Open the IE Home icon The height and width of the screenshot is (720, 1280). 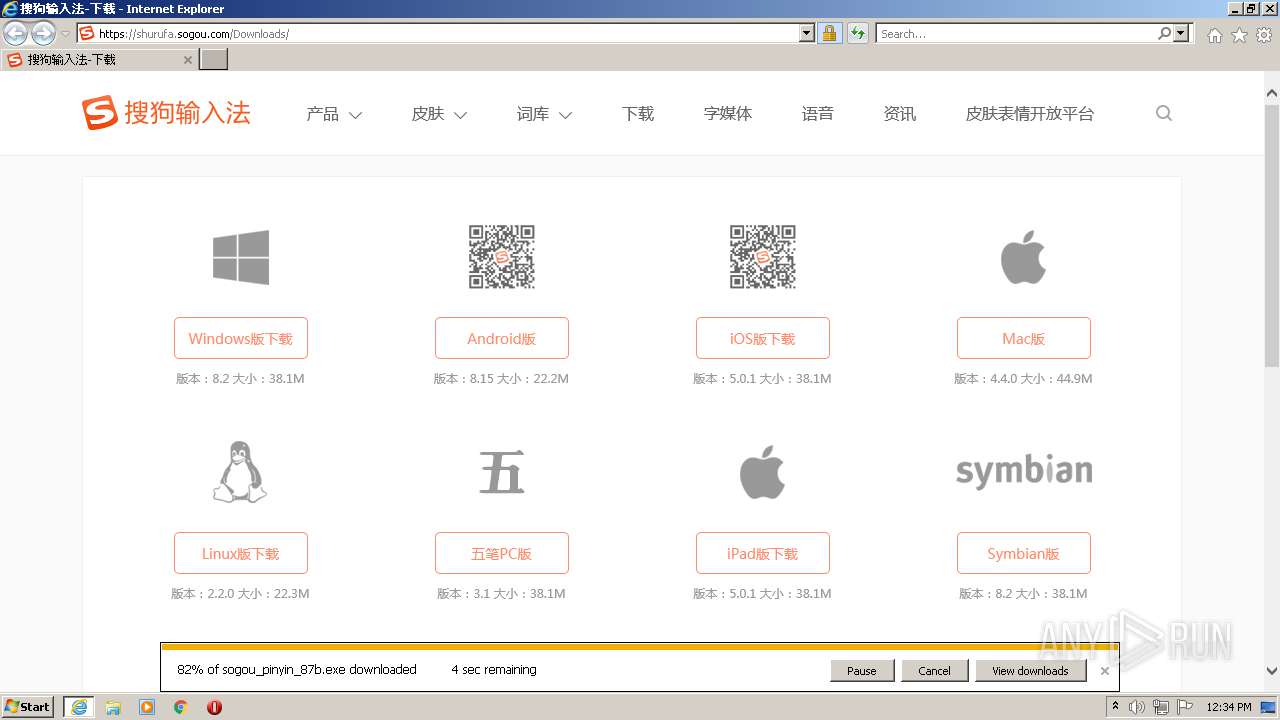click(1214, 35)
